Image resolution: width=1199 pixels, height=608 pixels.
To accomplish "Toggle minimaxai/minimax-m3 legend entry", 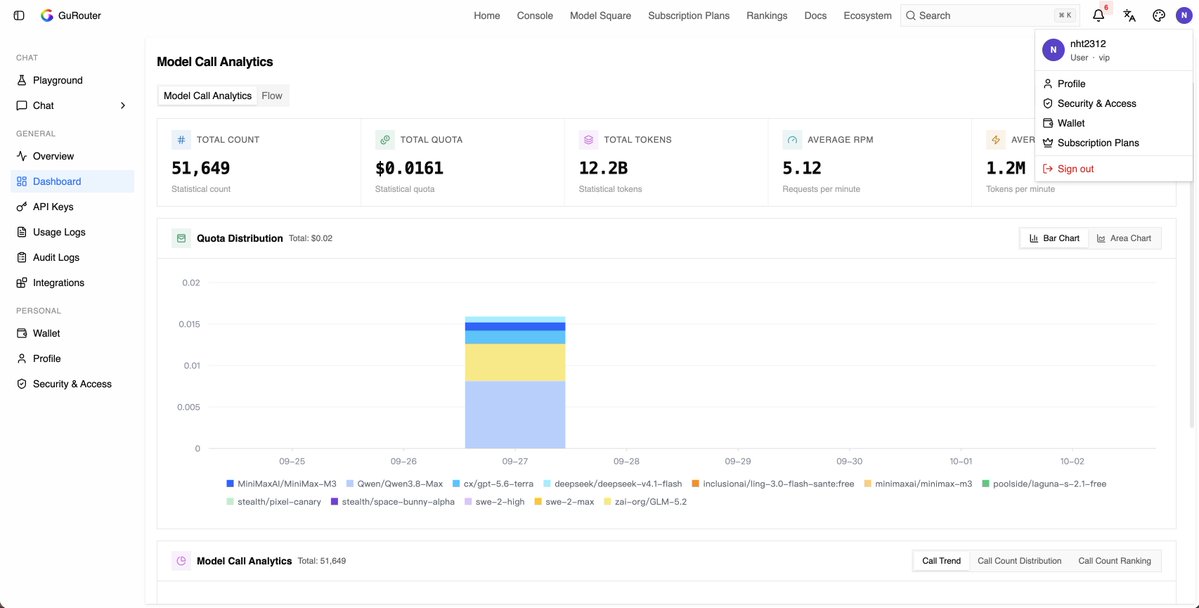I will (x=918, y=484).
